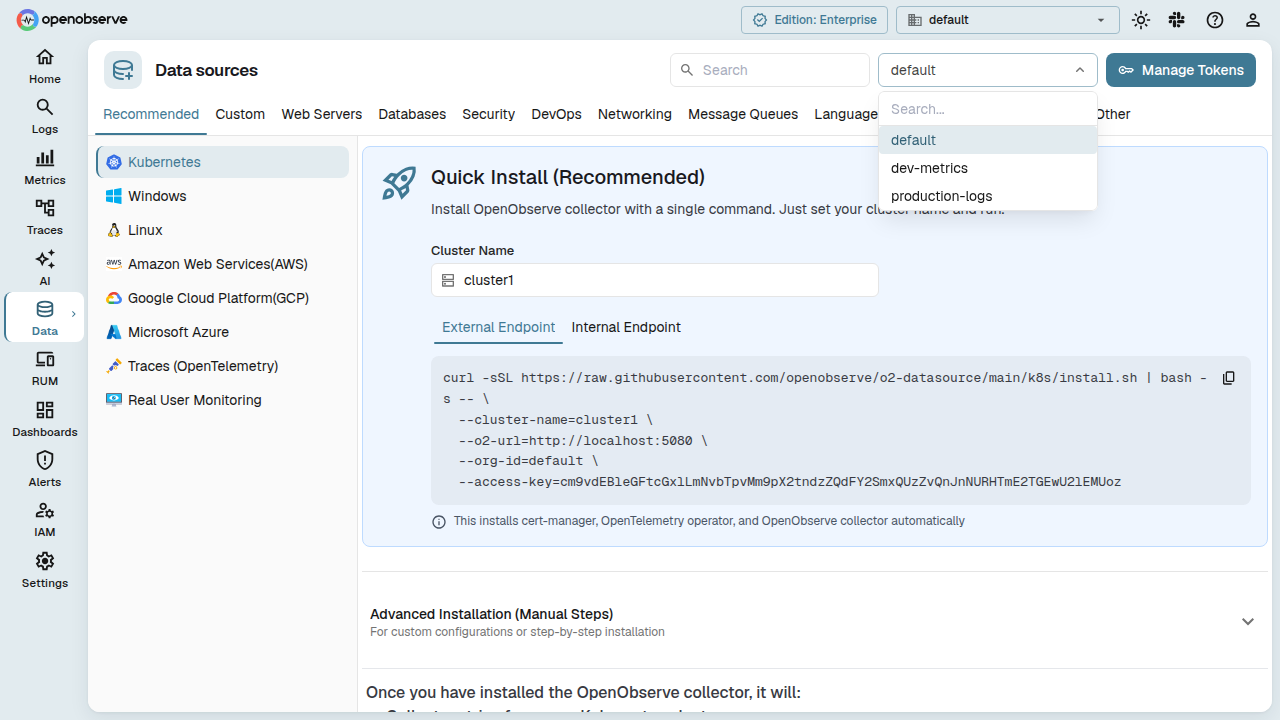Switch to the Networking tab
Viewport: 1280px width, 720px height.
635,114
